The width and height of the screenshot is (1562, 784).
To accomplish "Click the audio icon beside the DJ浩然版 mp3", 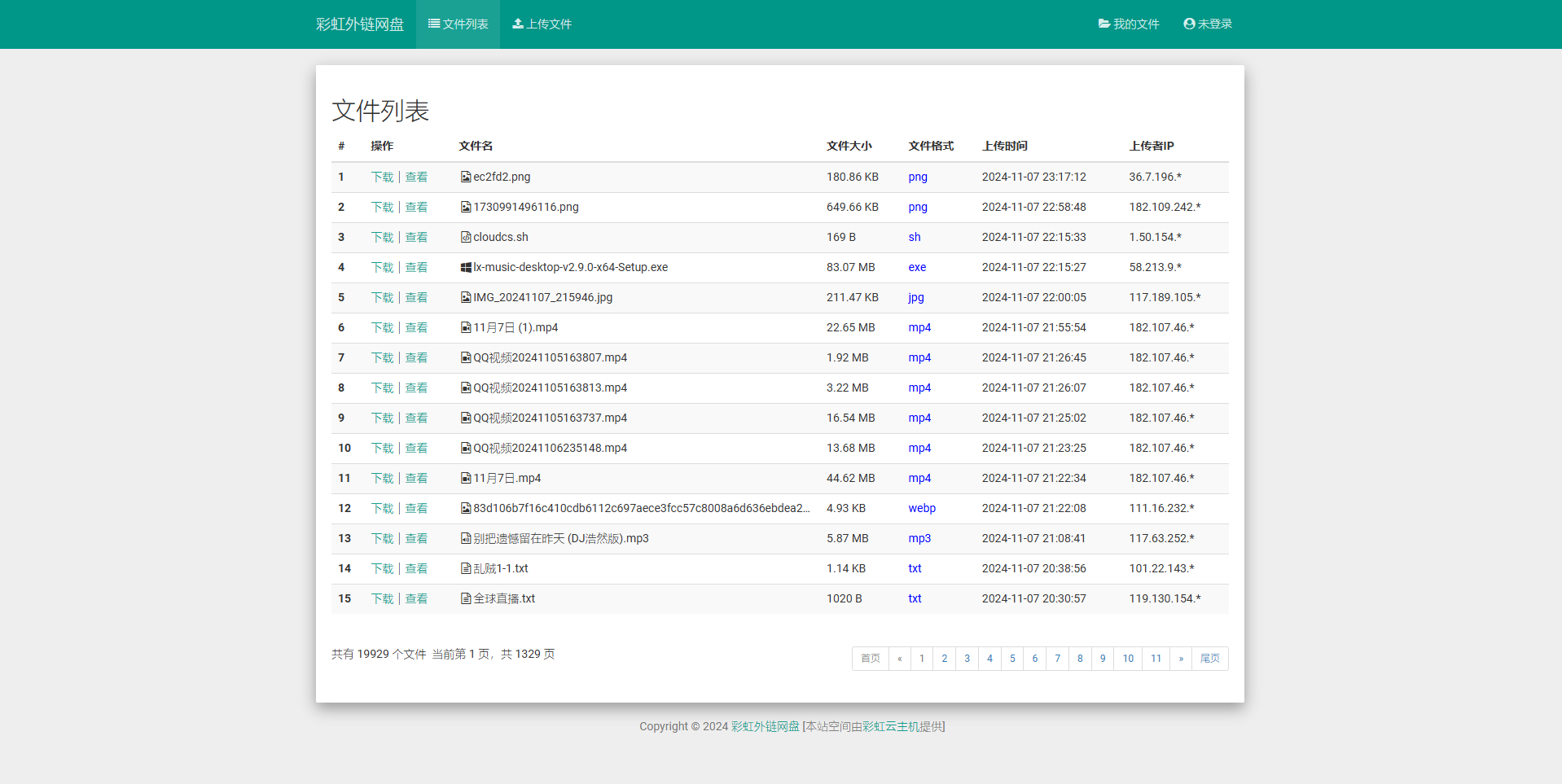I will click(x=466, y=538).
